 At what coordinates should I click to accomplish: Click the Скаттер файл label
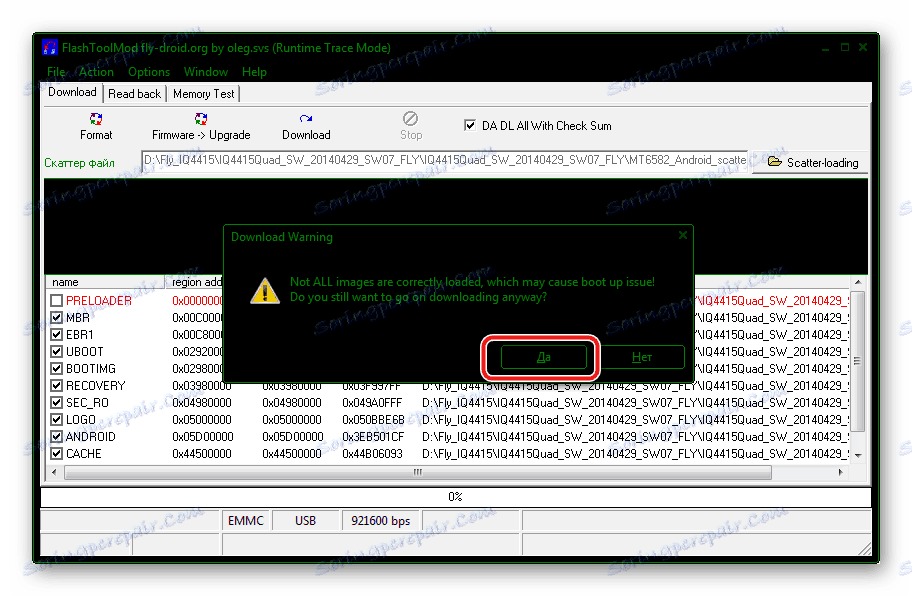(79, 163)
